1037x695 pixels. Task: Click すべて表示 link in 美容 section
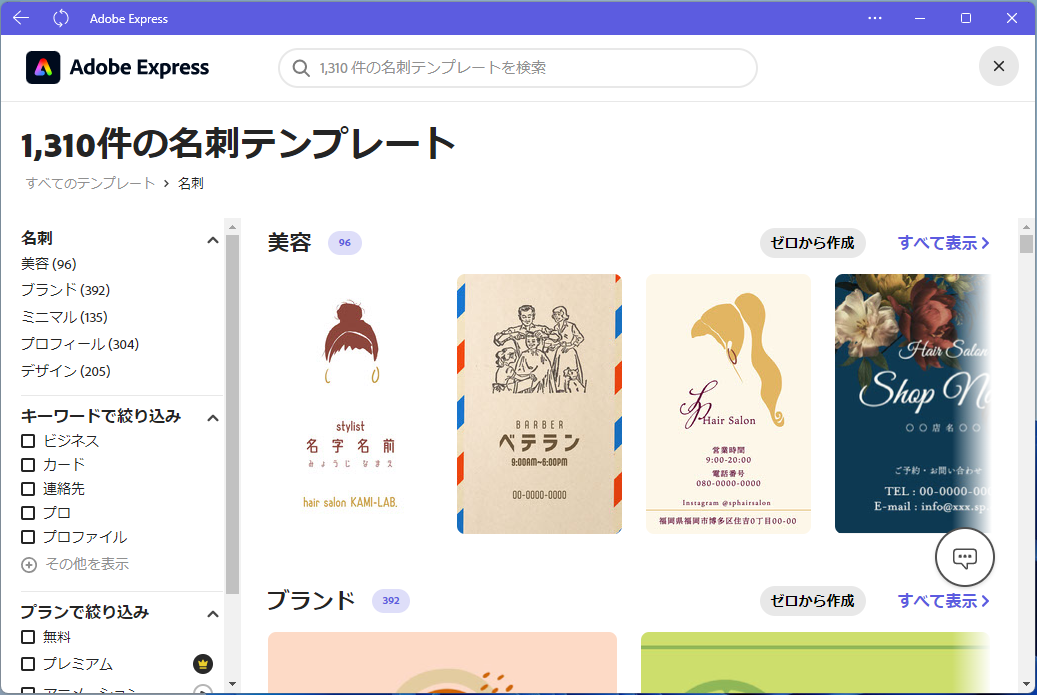point(944,243)
